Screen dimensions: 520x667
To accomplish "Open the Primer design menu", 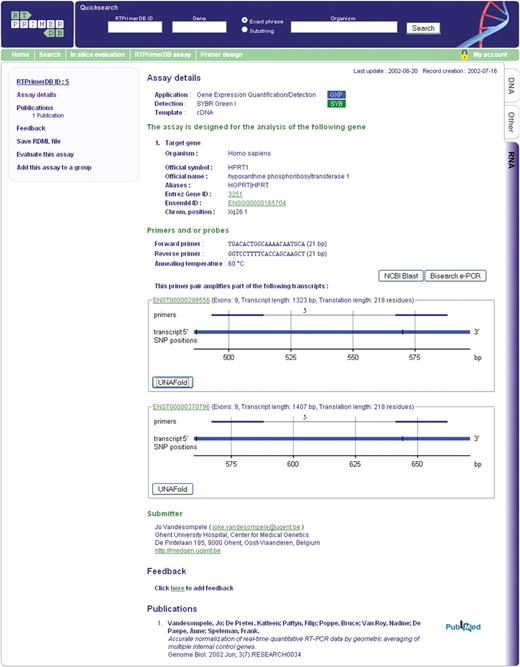I will (x=221, y=54).
